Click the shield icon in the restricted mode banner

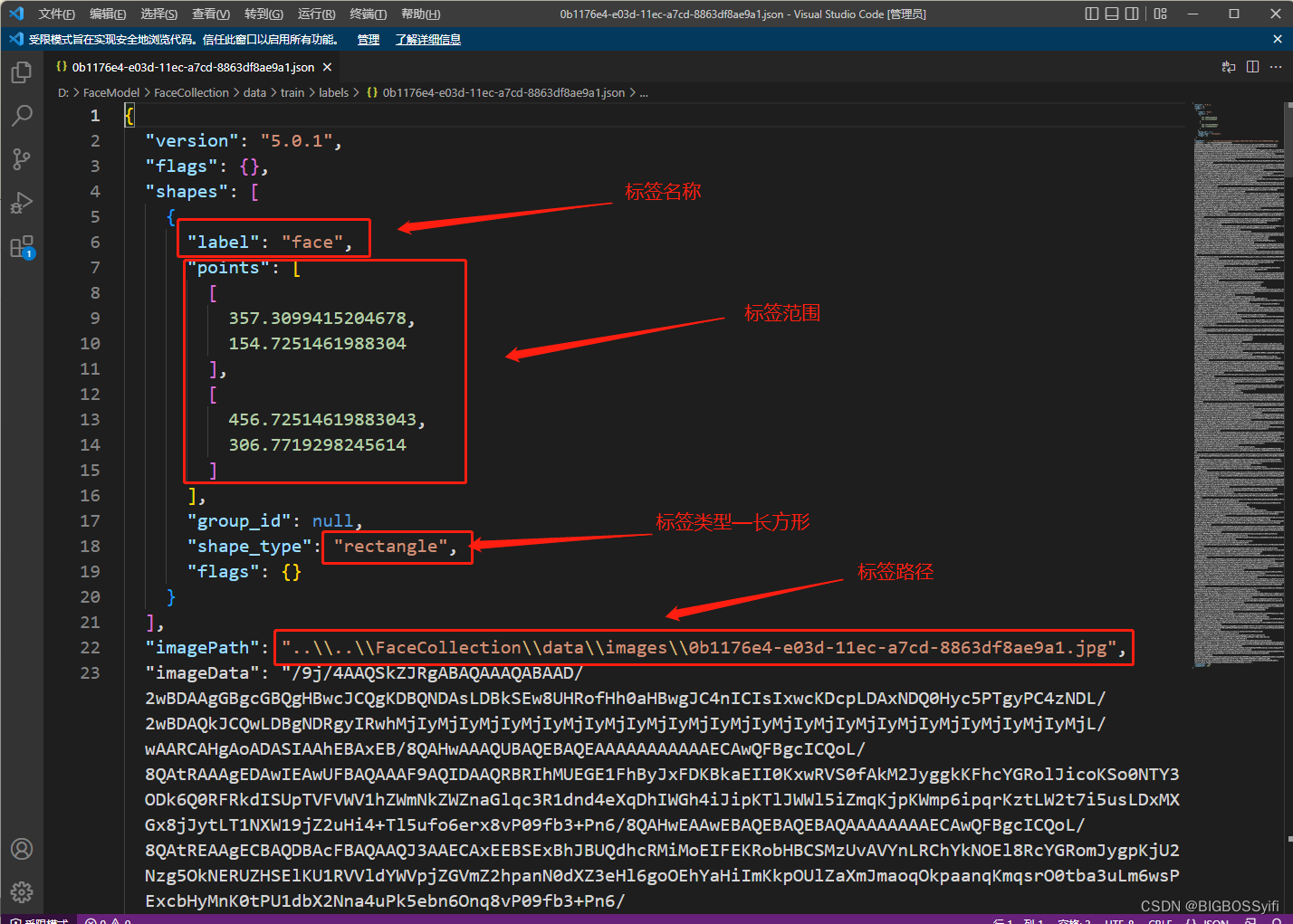click(15, 39)
